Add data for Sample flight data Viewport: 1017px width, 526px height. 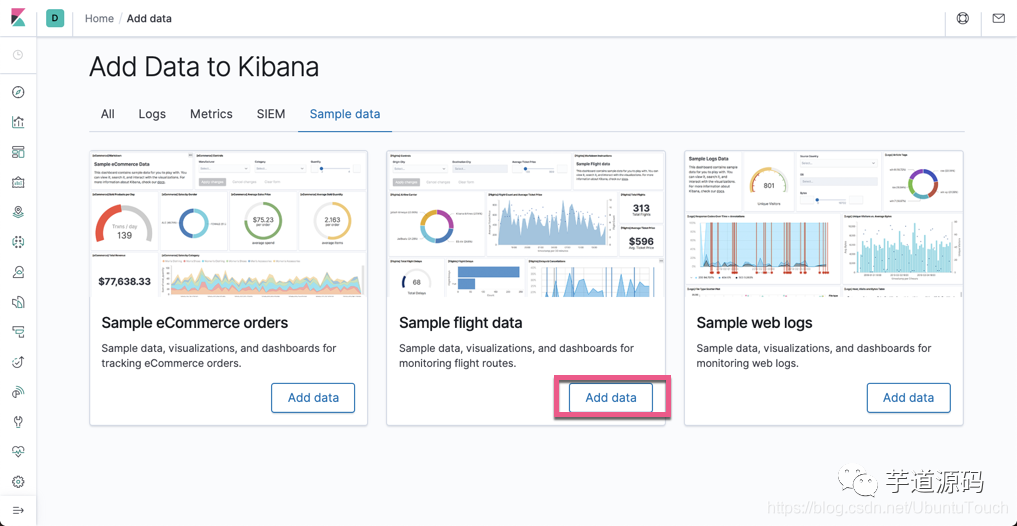(611, 398)
